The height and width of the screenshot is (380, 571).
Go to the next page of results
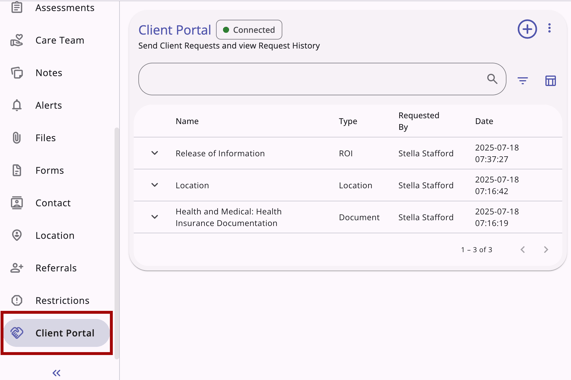coord(546,249)
